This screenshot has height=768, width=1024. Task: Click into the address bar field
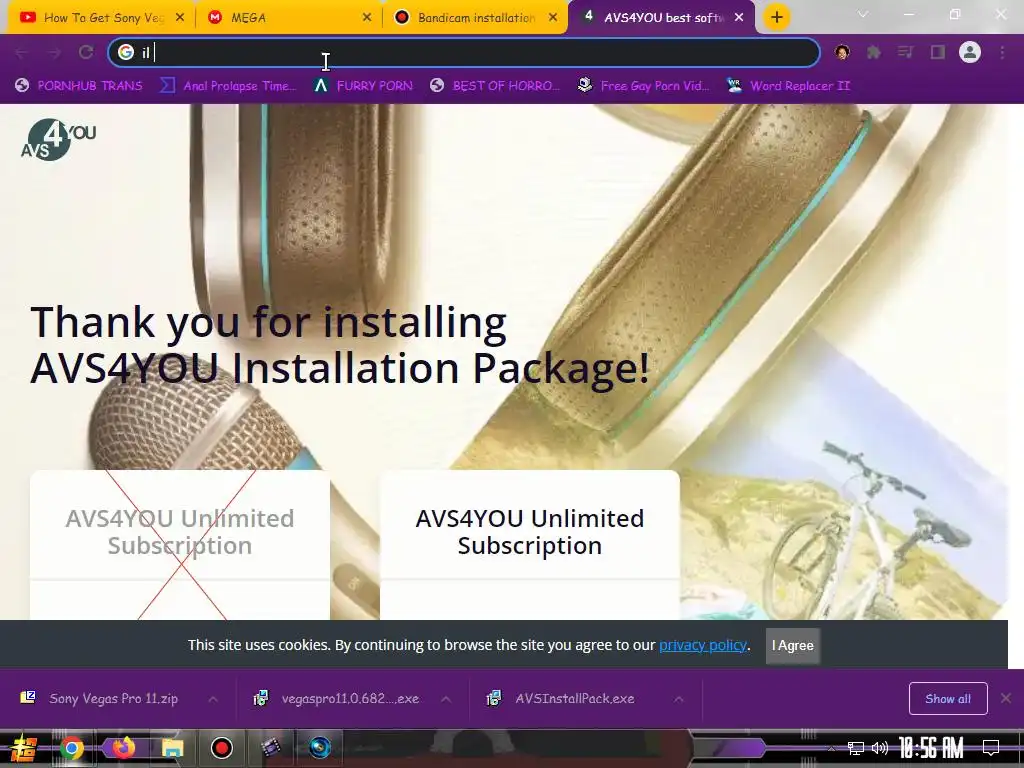464,52
